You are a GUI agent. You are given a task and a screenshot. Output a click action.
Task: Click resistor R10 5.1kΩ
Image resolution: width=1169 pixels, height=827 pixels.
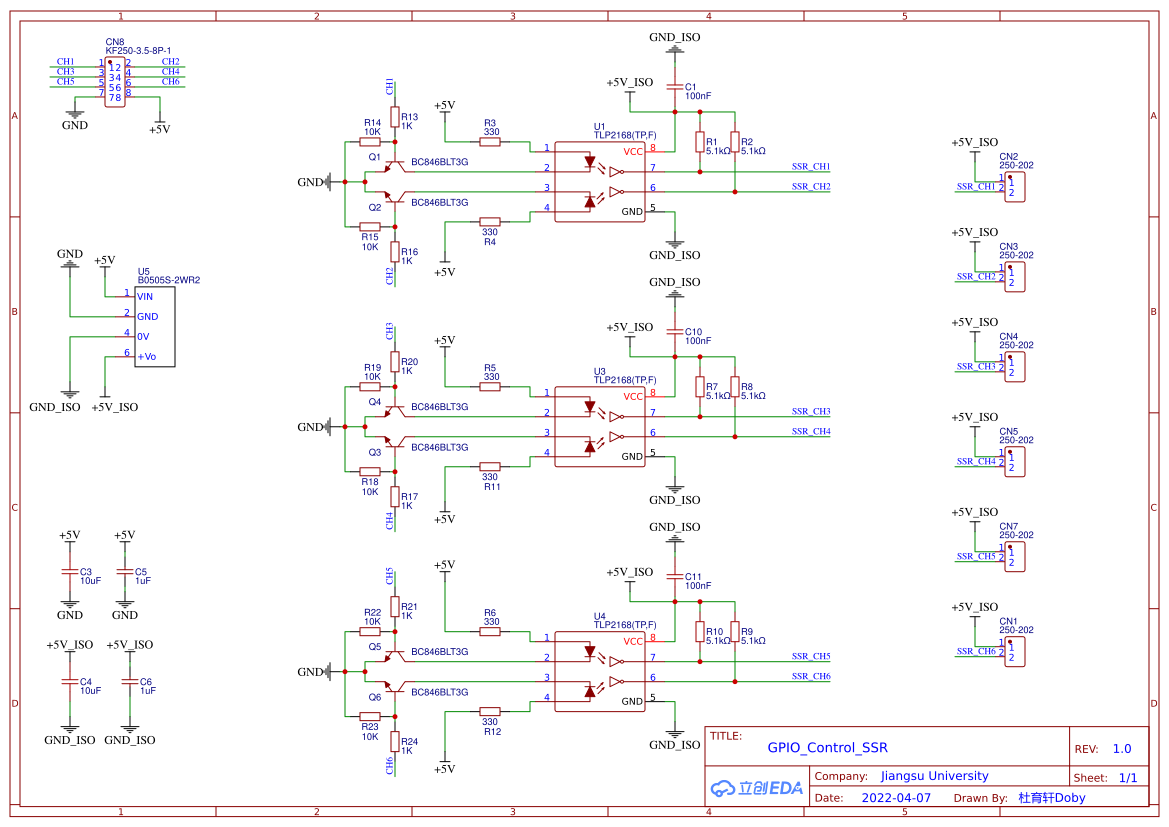pyautogui.click(x=700, y=632)
